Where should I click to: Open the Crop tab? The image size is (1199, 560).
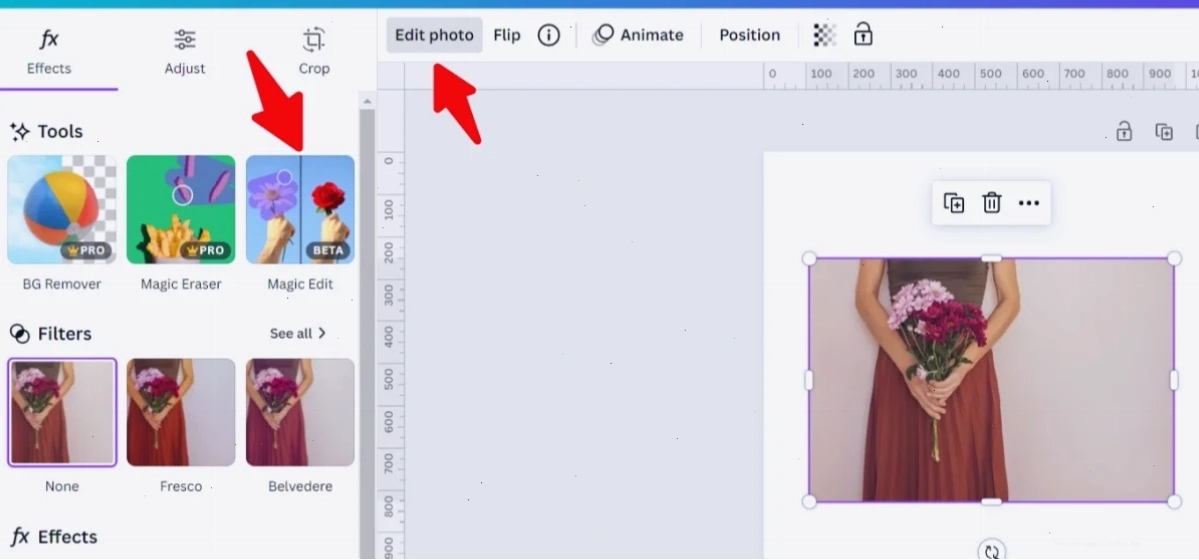pyautogui.click(x=314, y=52)
